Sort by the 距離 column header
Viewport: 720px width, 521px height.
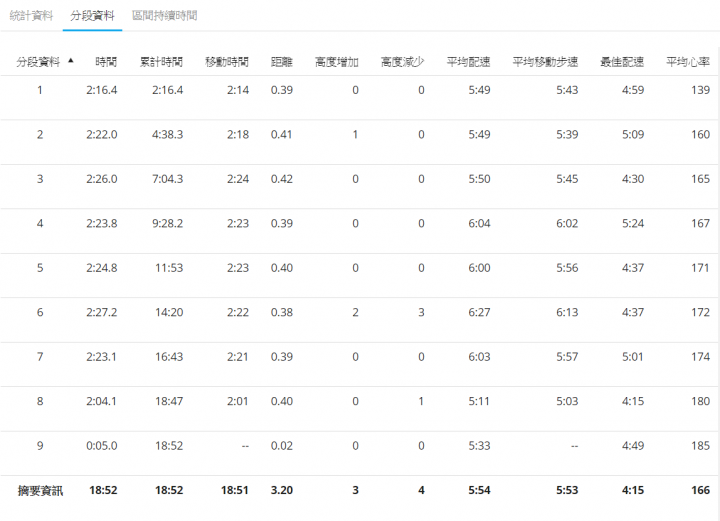281,62
